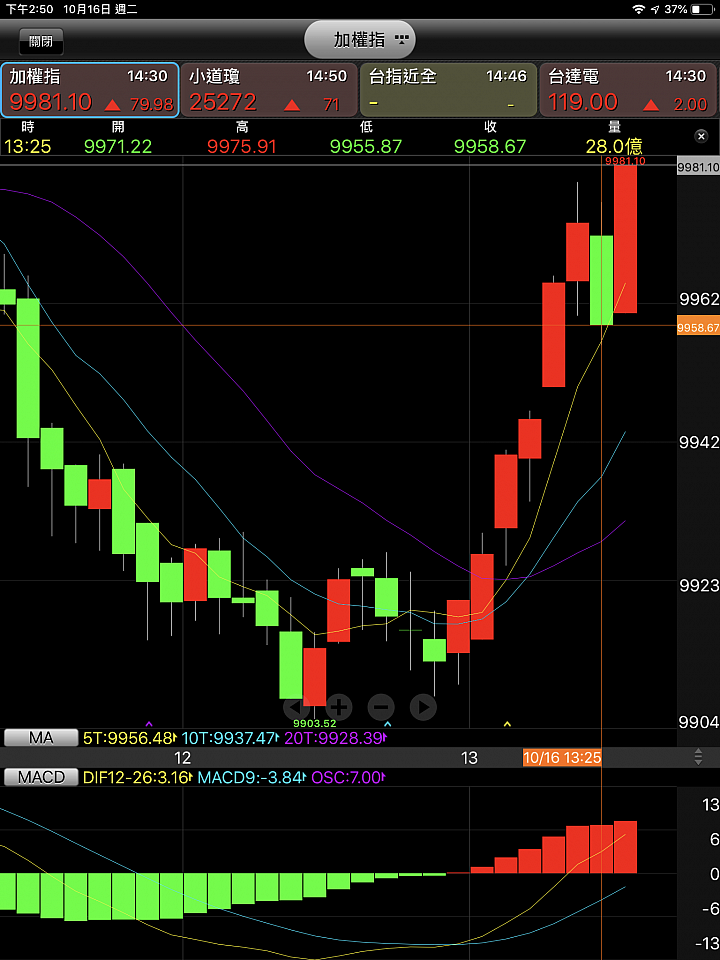This screenshot has width=720, height=960.
Task: Tap the Wi-Fi icon in status bar
Action: click(x=639, y=9)
